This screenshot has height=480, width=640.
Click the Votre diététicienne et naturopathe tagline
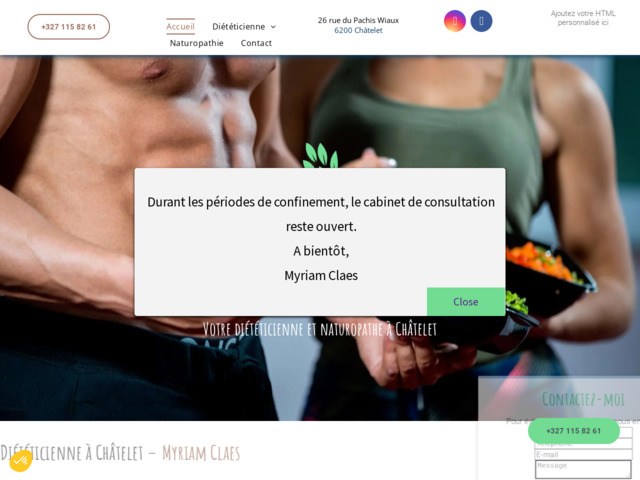[x=320, y=329]
